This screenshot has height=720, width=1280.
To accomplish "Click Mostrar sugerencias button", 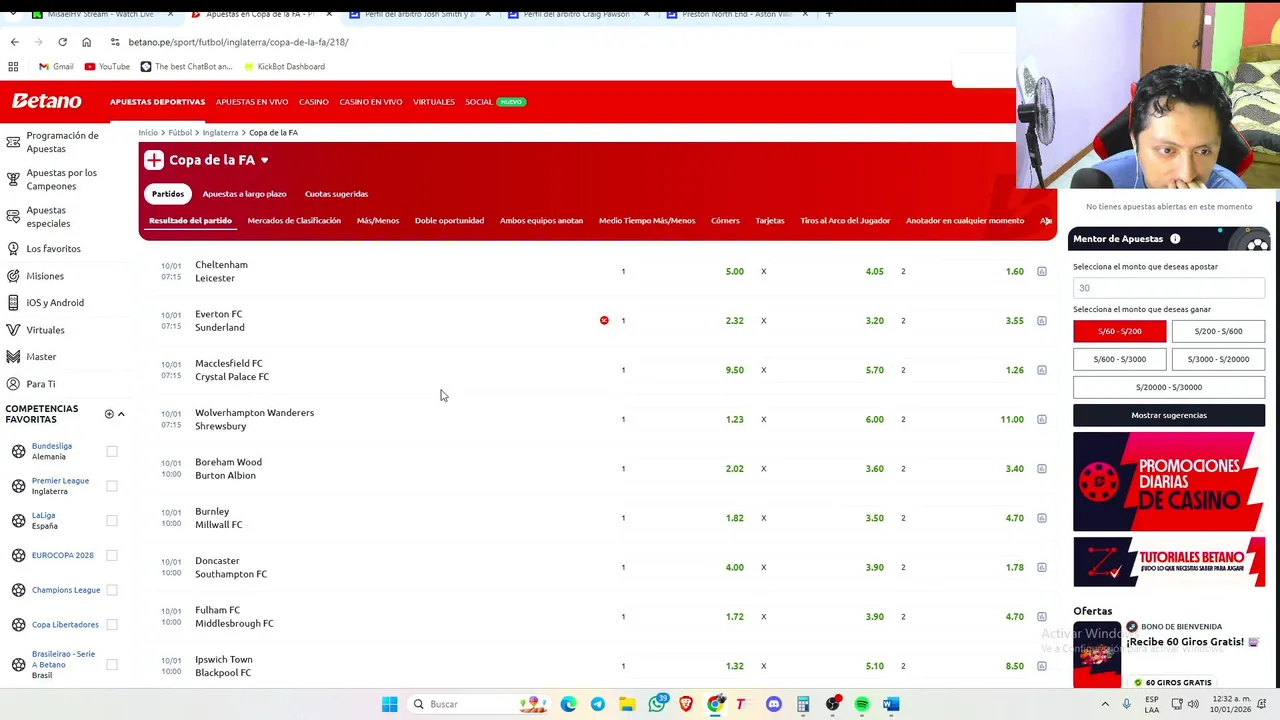I will 1169,415.
